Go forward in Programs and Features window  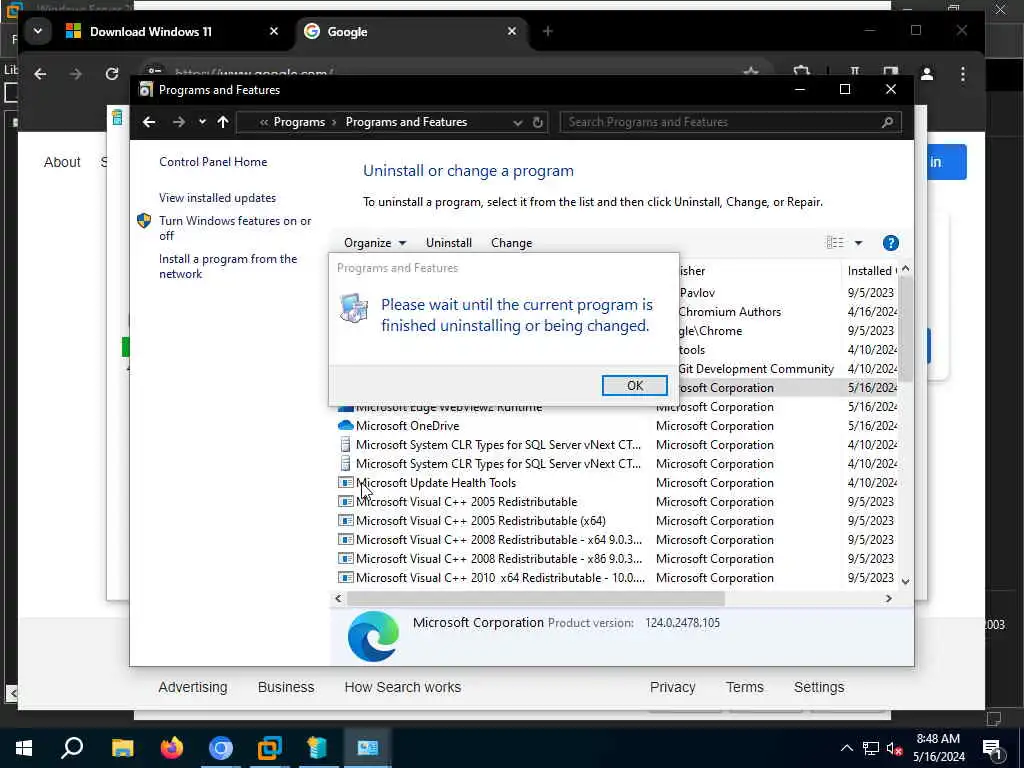coord(178,122)
